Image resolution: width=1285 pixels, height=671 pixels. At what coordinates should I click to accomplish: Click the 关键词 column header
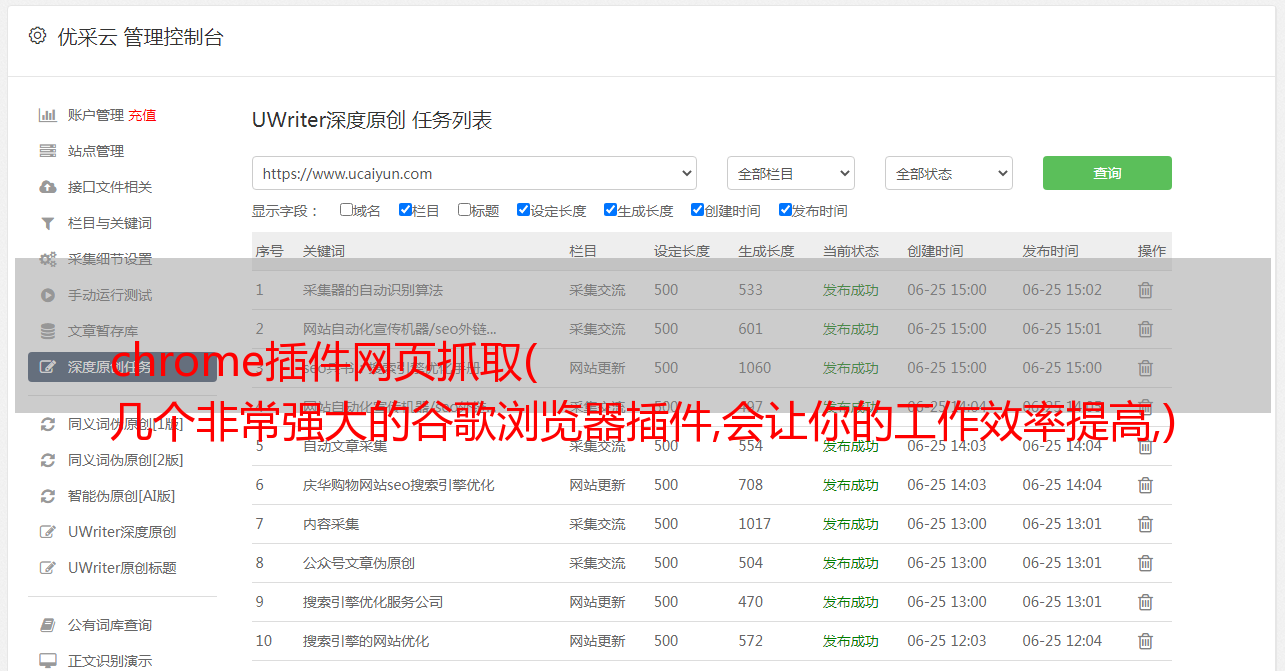pyautogui.click(x=324, y=251)
